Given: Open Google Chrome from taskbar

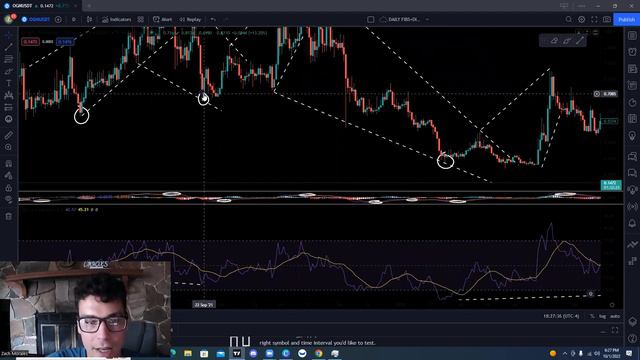Looking at the screenshot, I should (x=318, y=353).
